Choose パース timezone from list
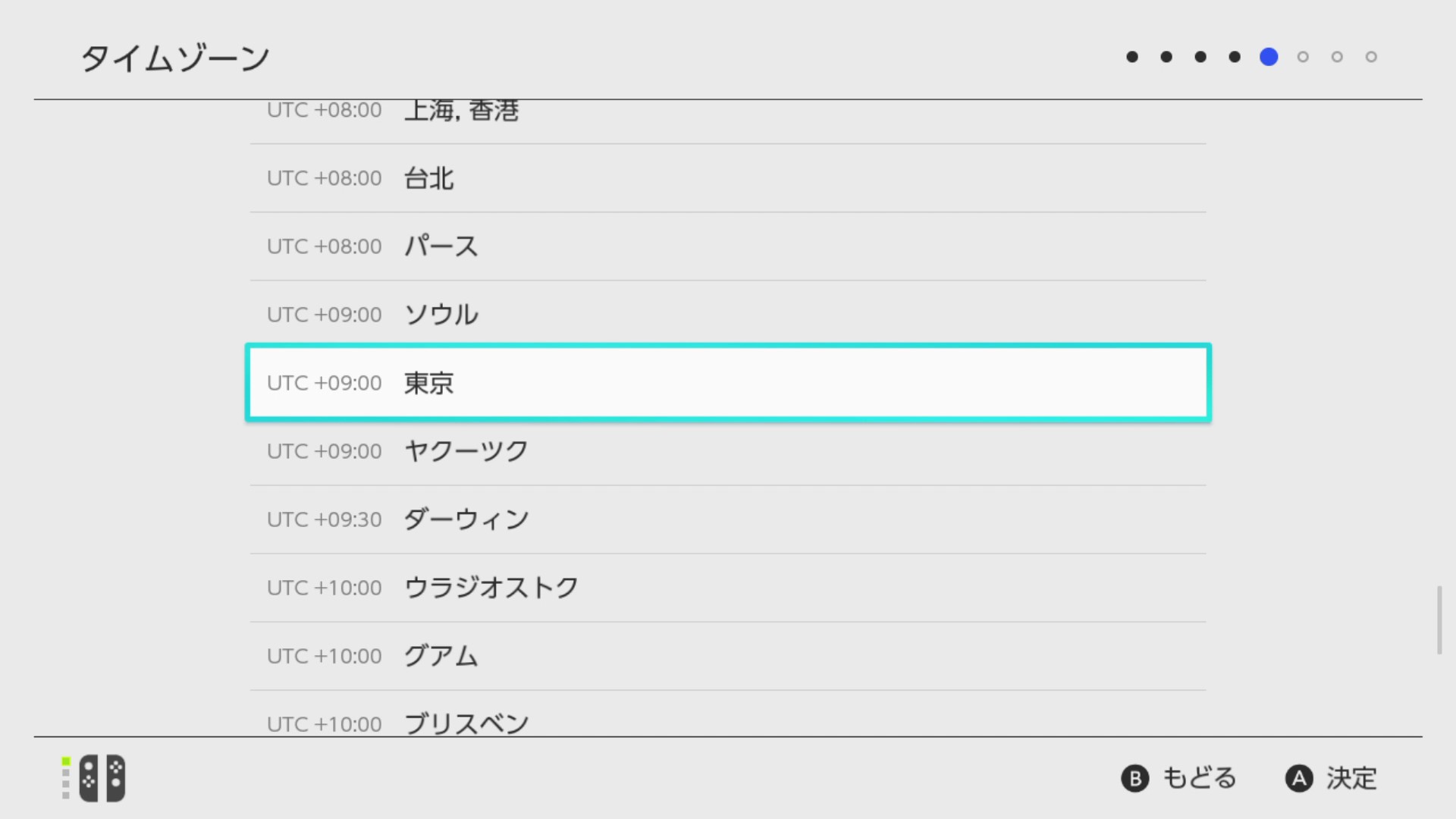Screen dimensions: 1456x819 (x=728, y=246)
